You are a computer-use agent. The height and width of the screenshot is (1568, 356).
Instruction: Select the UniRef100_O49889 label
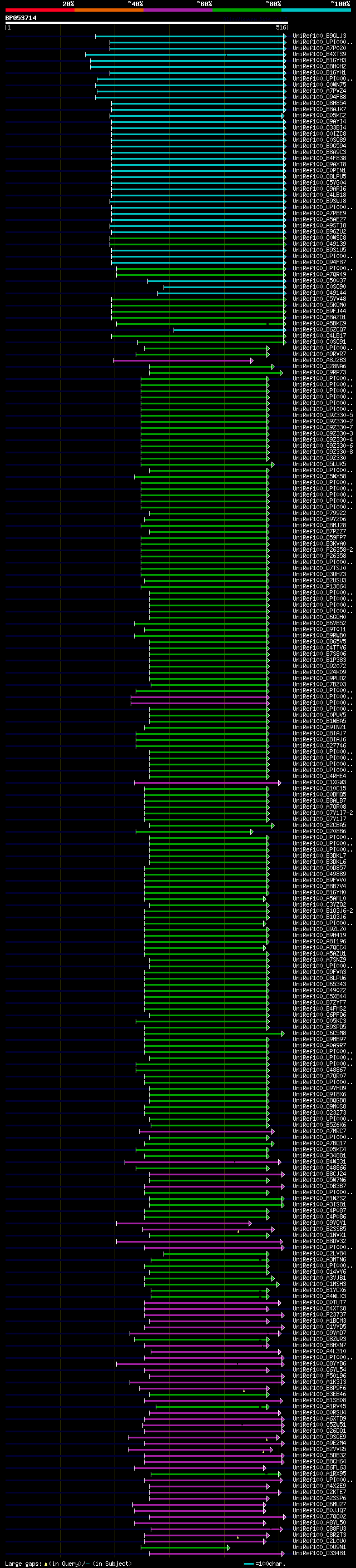pyautogui.click(x=319, y=874)
